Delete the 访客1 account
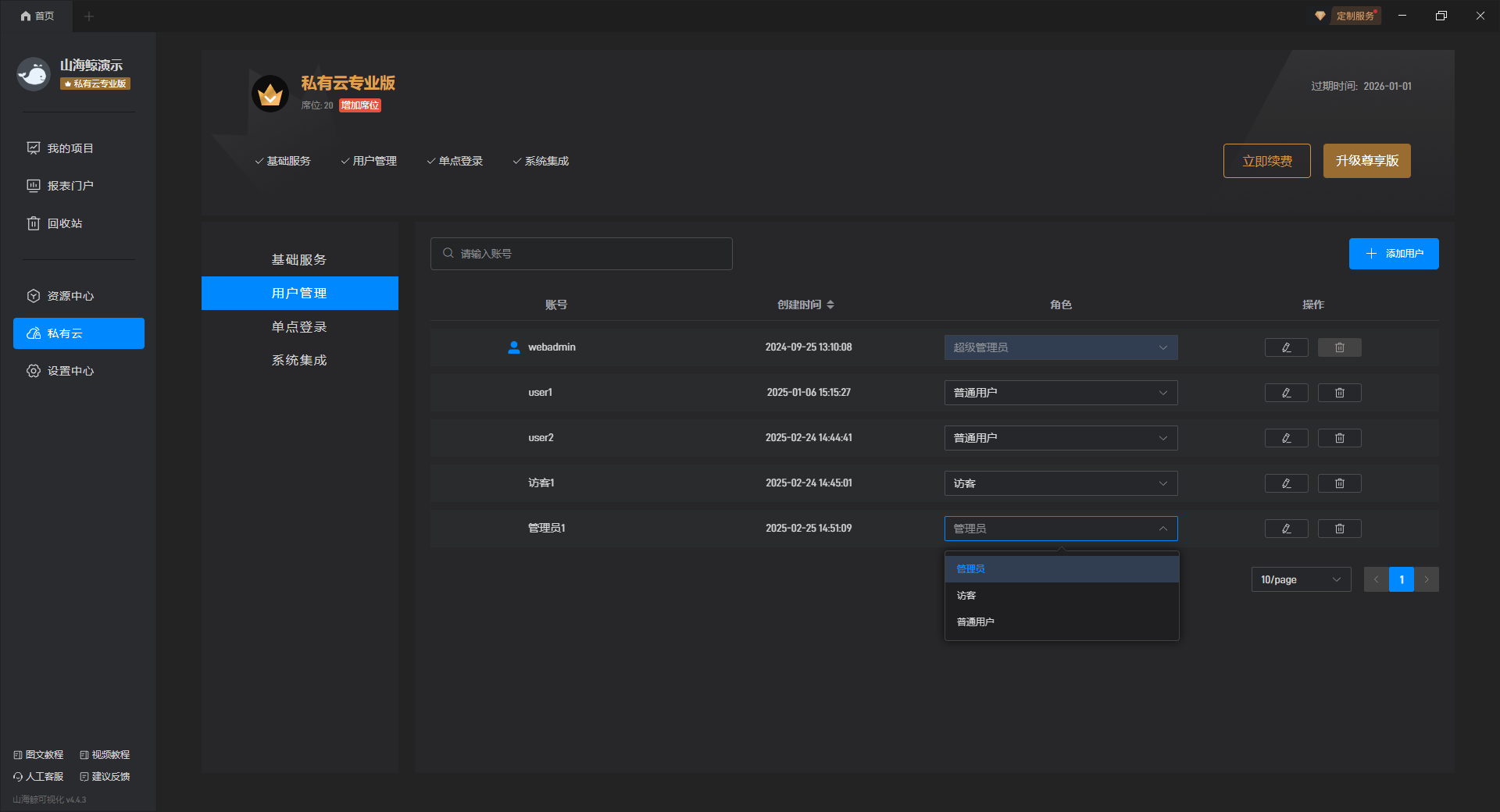 [x=1339, y=483]
